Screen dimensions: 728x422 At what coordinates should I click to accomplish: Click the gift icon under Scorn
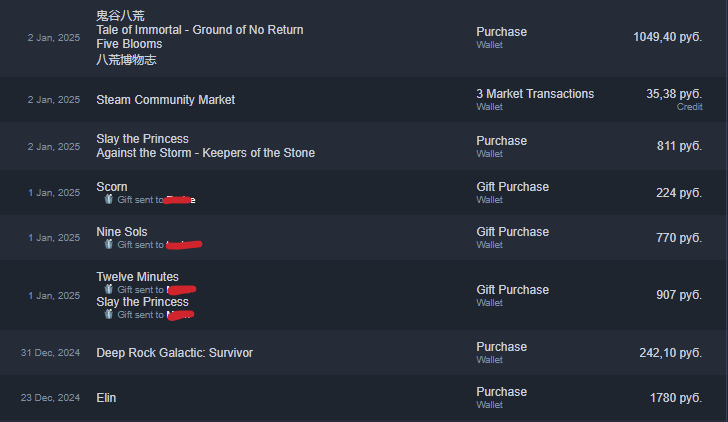coord(108,199)
